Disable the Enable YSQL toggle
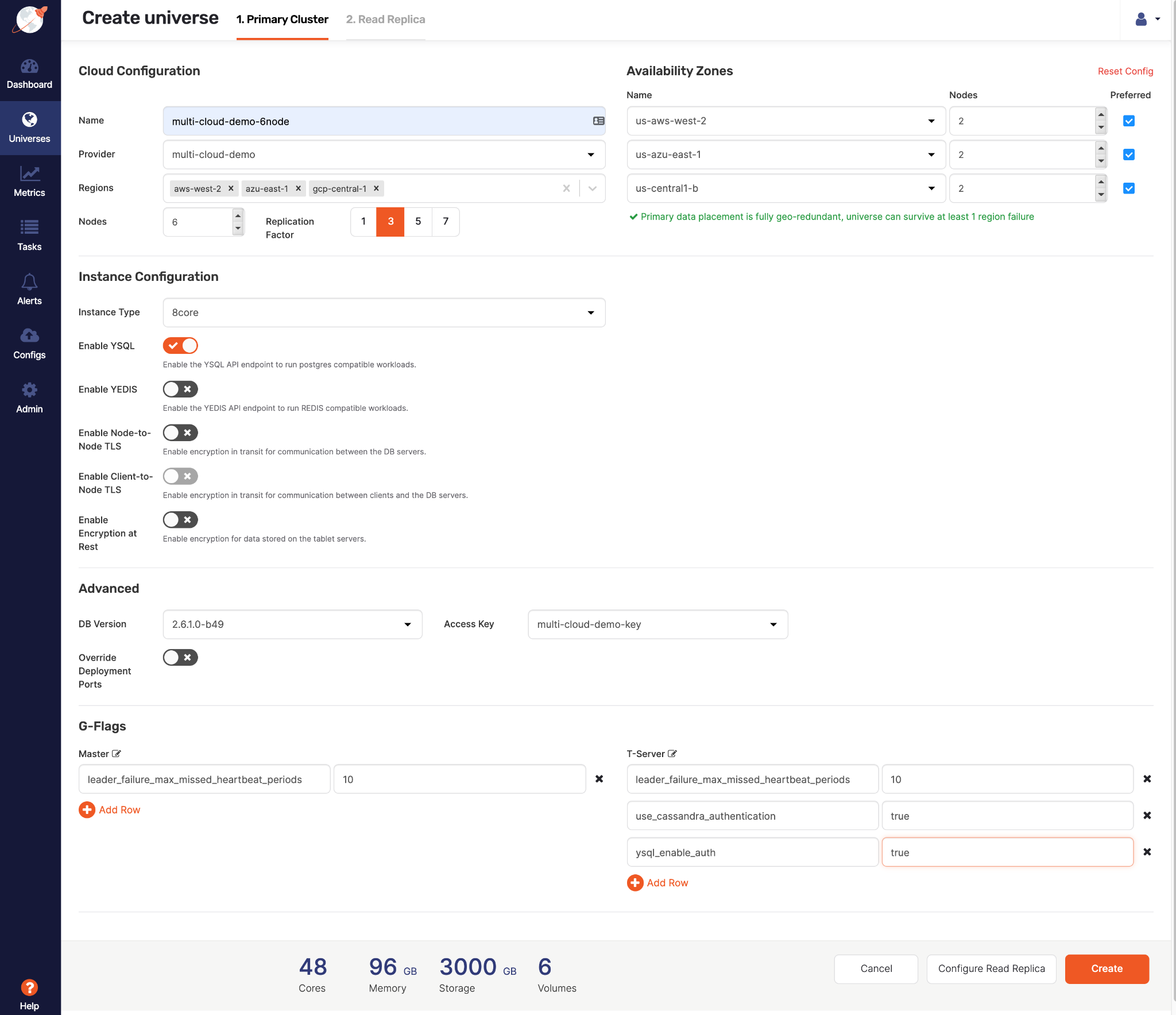Image resolution: width=1176 pixels, height=1015 pixels. pos(180,346)
